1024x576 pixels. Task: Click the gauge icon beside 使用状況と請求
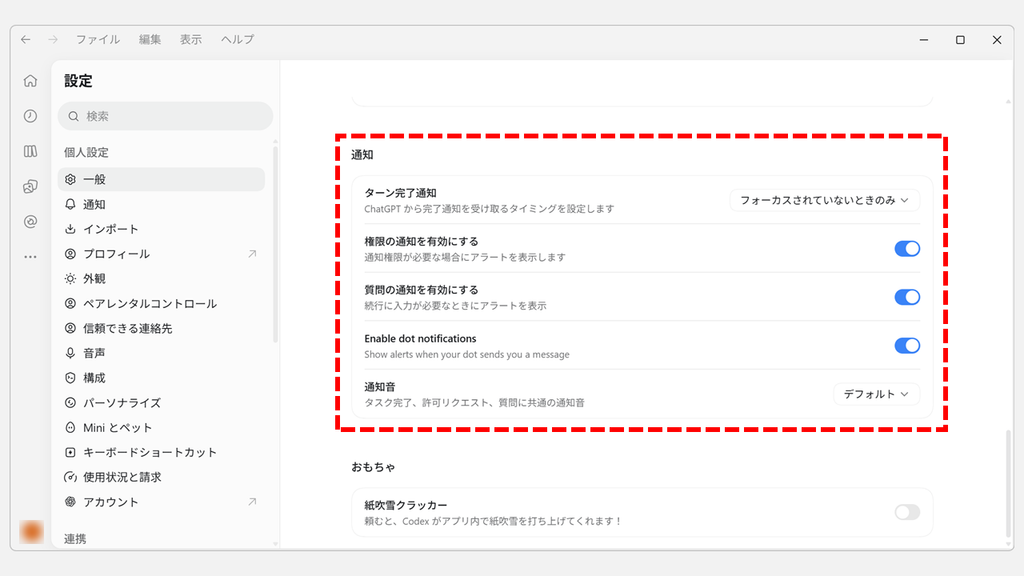coord(71,477)
